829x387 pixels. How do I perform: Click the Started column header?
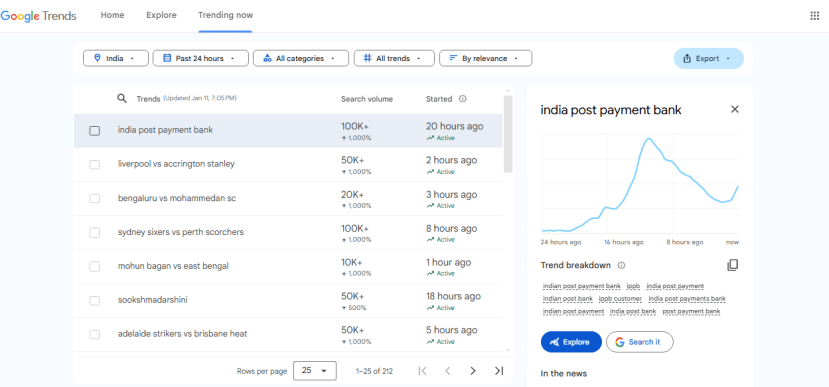(x=439, y=99)
